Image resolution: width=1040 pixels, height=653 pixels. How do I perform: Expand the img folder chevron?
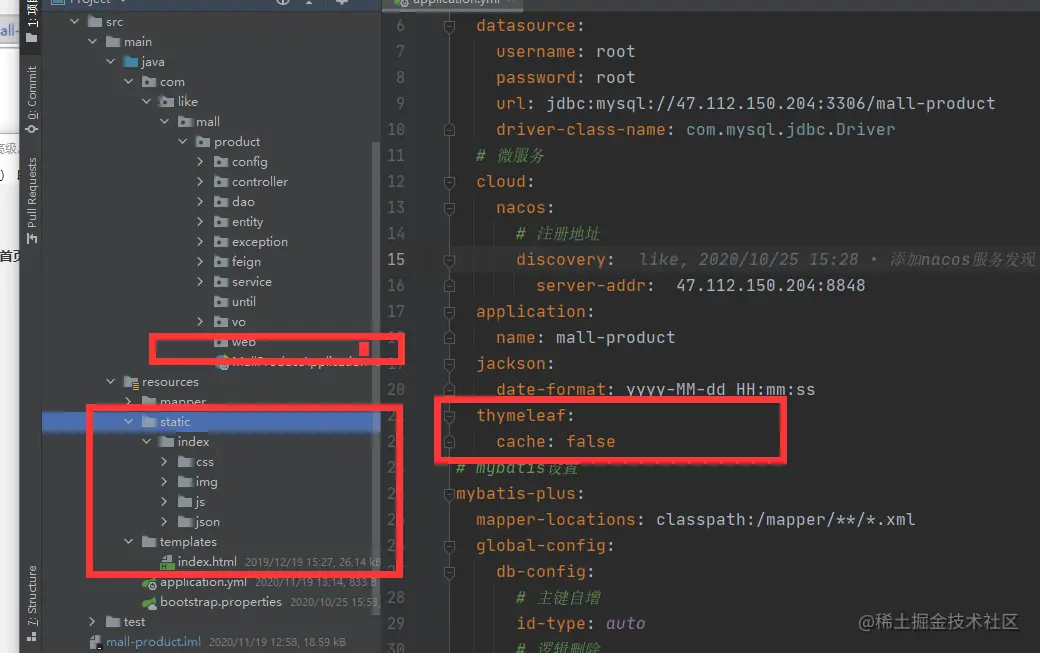pos(164,481)
